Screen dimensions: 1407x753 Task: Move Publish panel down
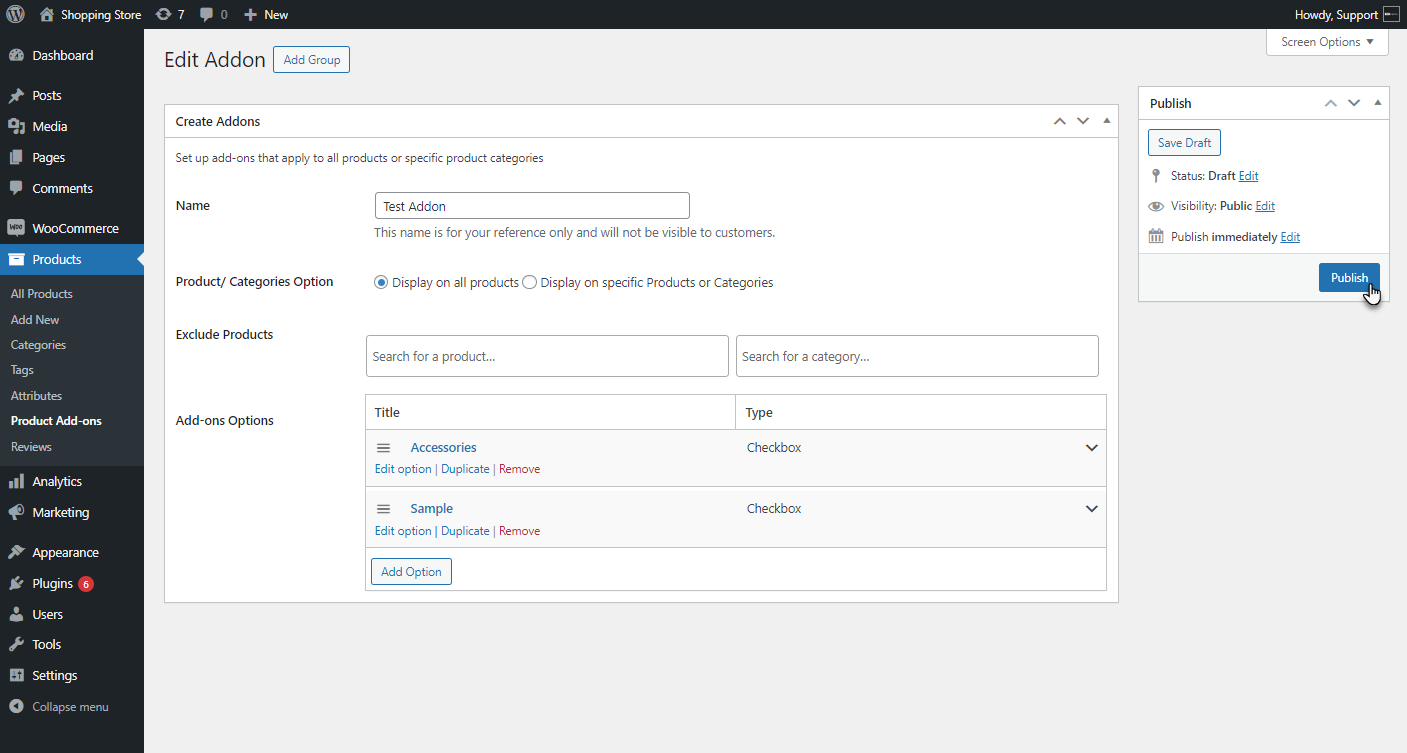1354,103
